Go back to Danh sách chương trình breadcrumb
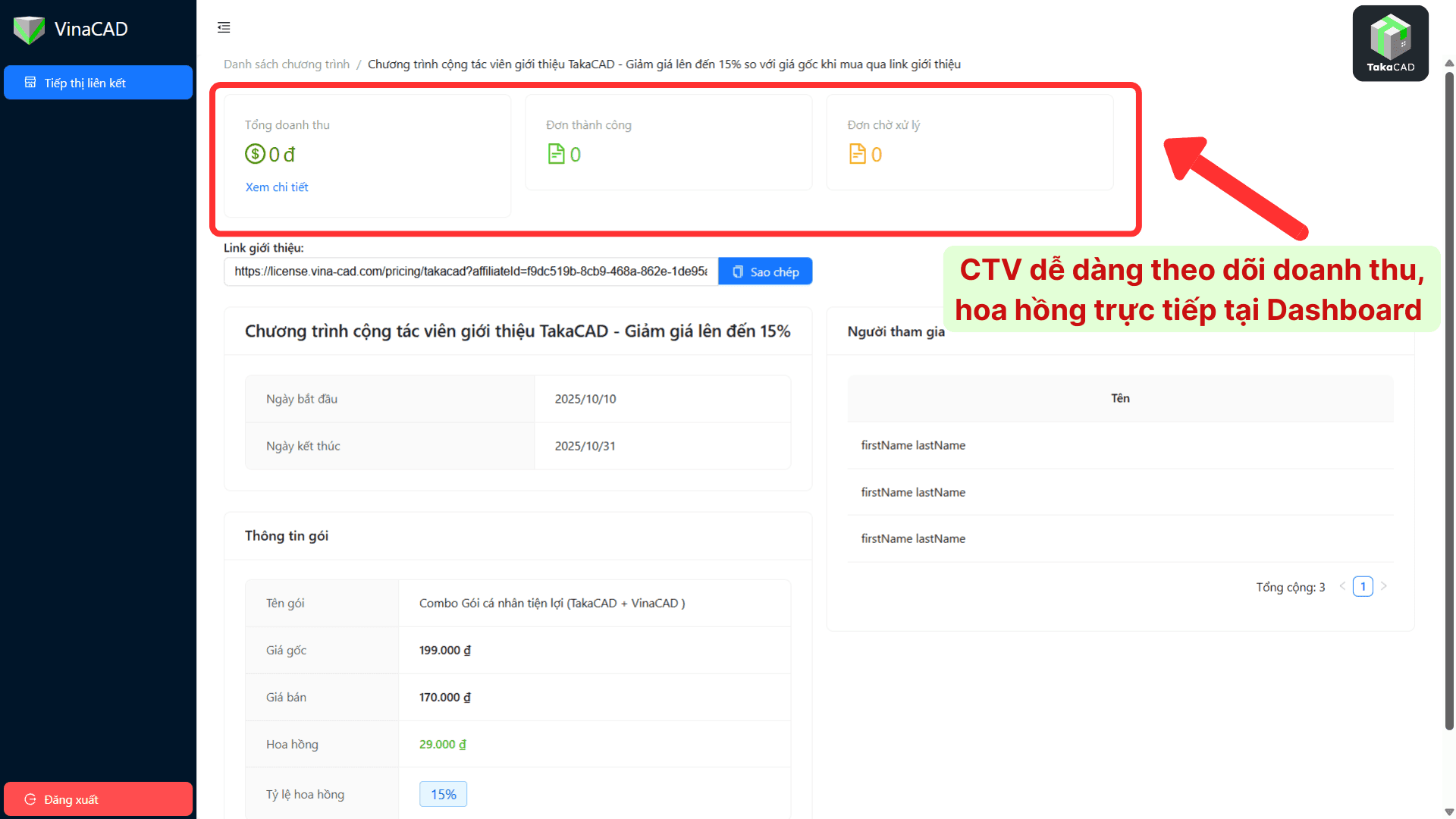The image size is (1456, 819). pyautogui.click(x=287, y=64)
